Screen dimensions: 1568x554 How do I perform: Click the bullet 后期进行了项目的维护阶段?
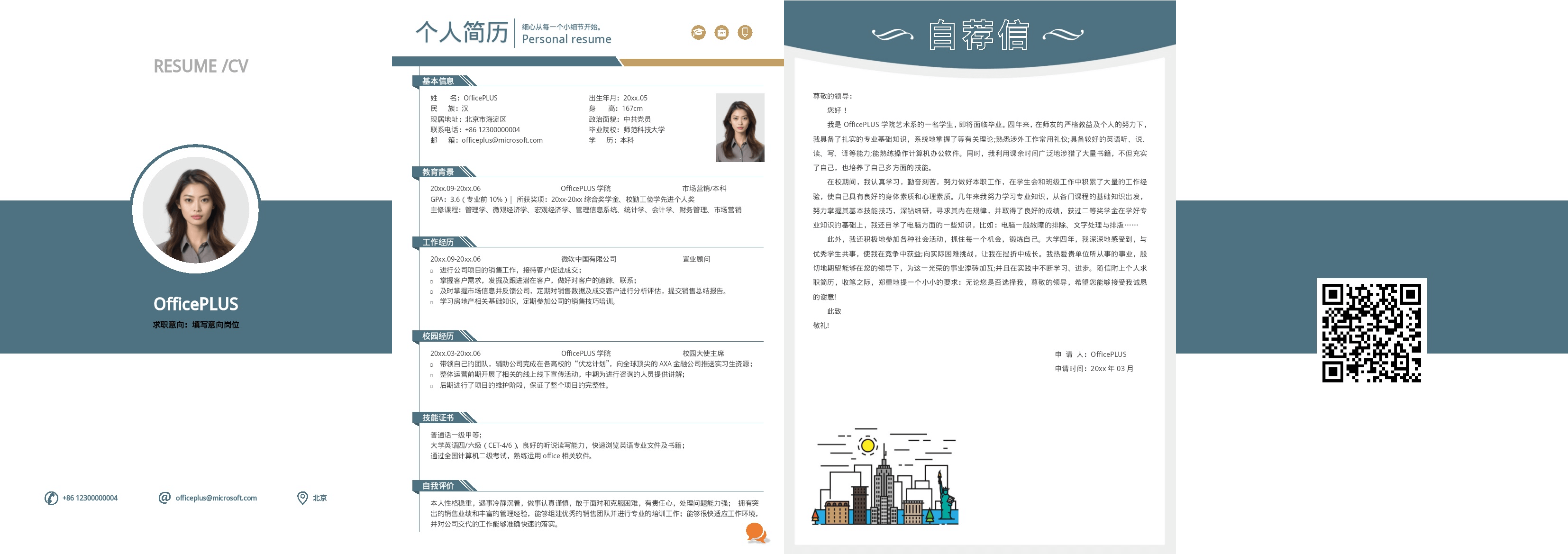(x=525, y=385)
